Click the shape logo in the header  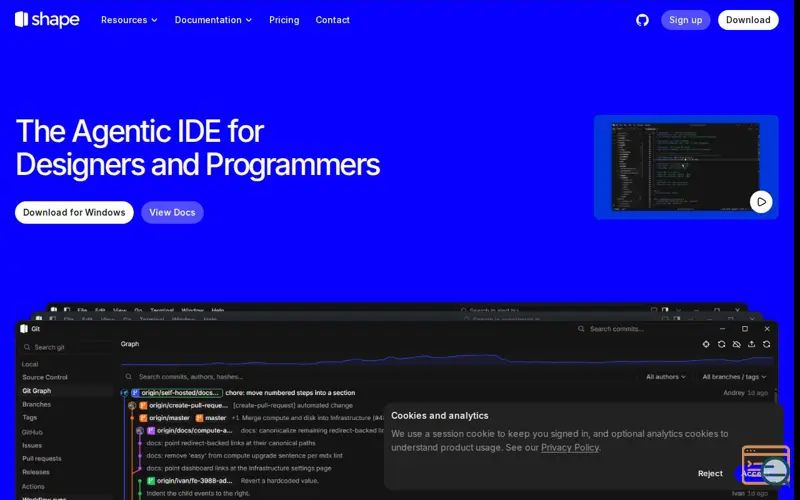click(x=47, y=20)
